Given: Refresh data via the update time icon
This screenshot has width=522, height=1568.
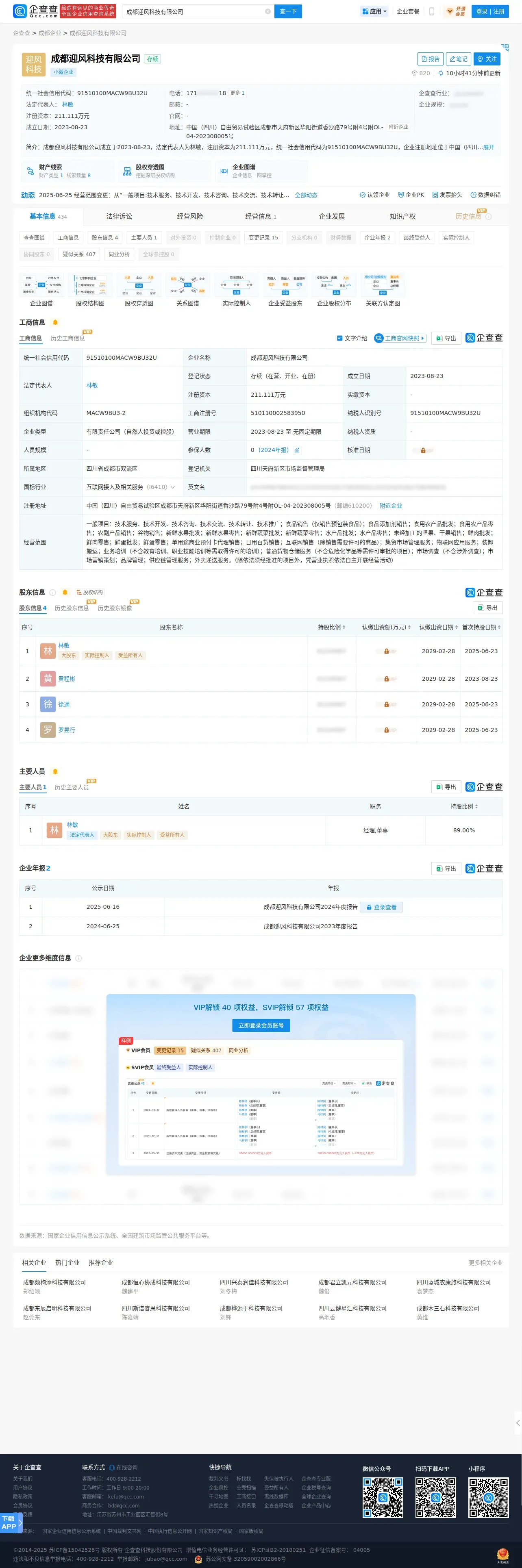Looking at the screenshot, I should pyautogui.click(x=441, y=73).
